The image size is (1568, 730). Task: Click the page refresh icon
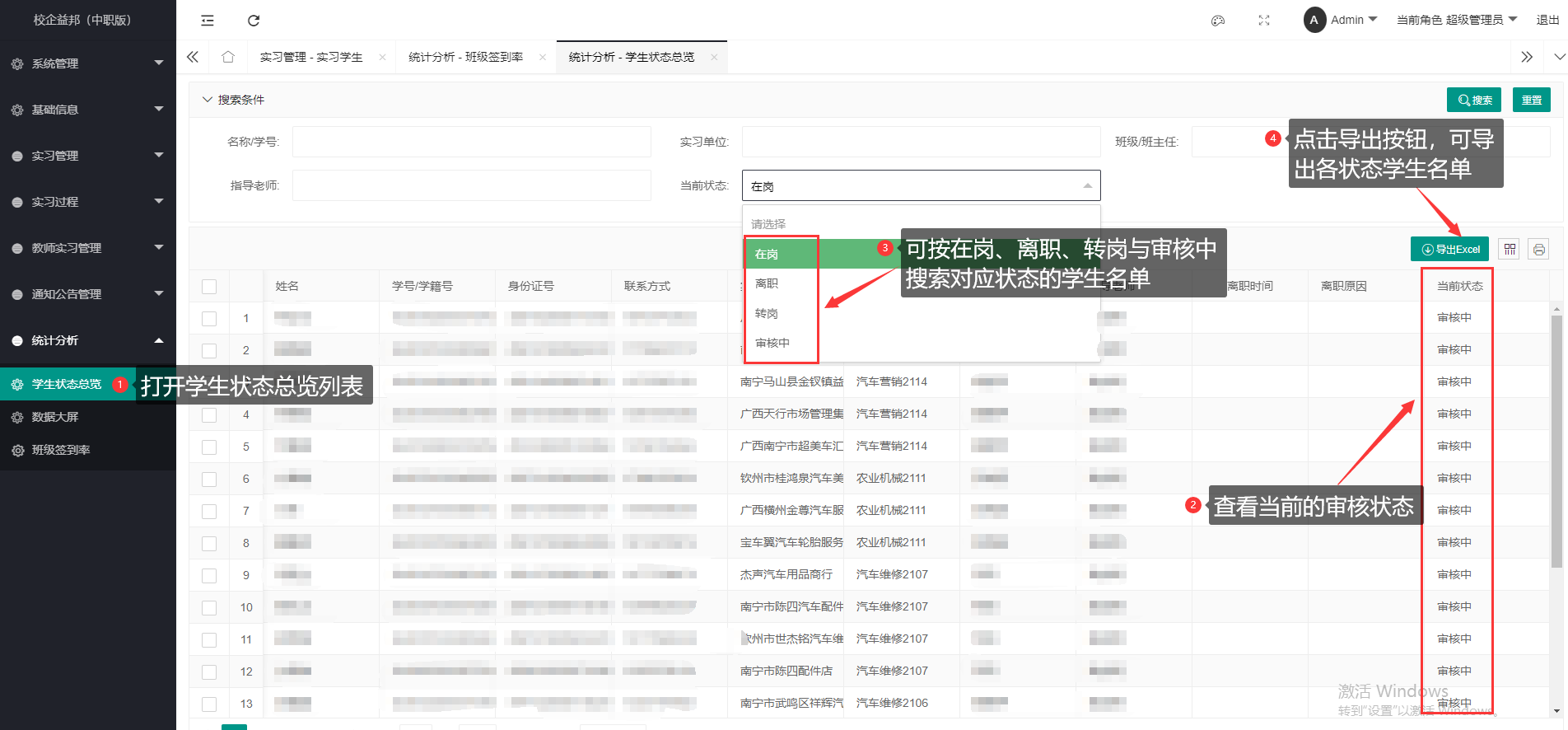click(254, 21)
